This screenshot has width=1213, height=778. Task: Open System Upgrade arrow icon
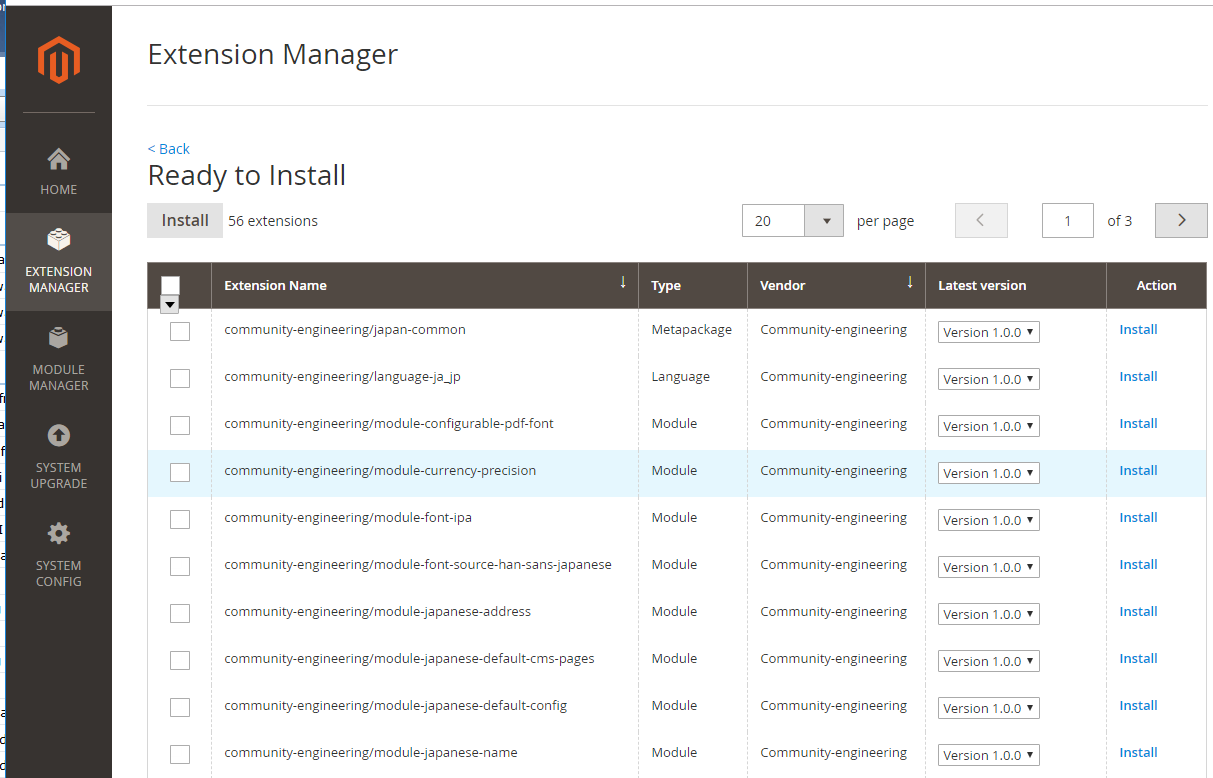59,435
